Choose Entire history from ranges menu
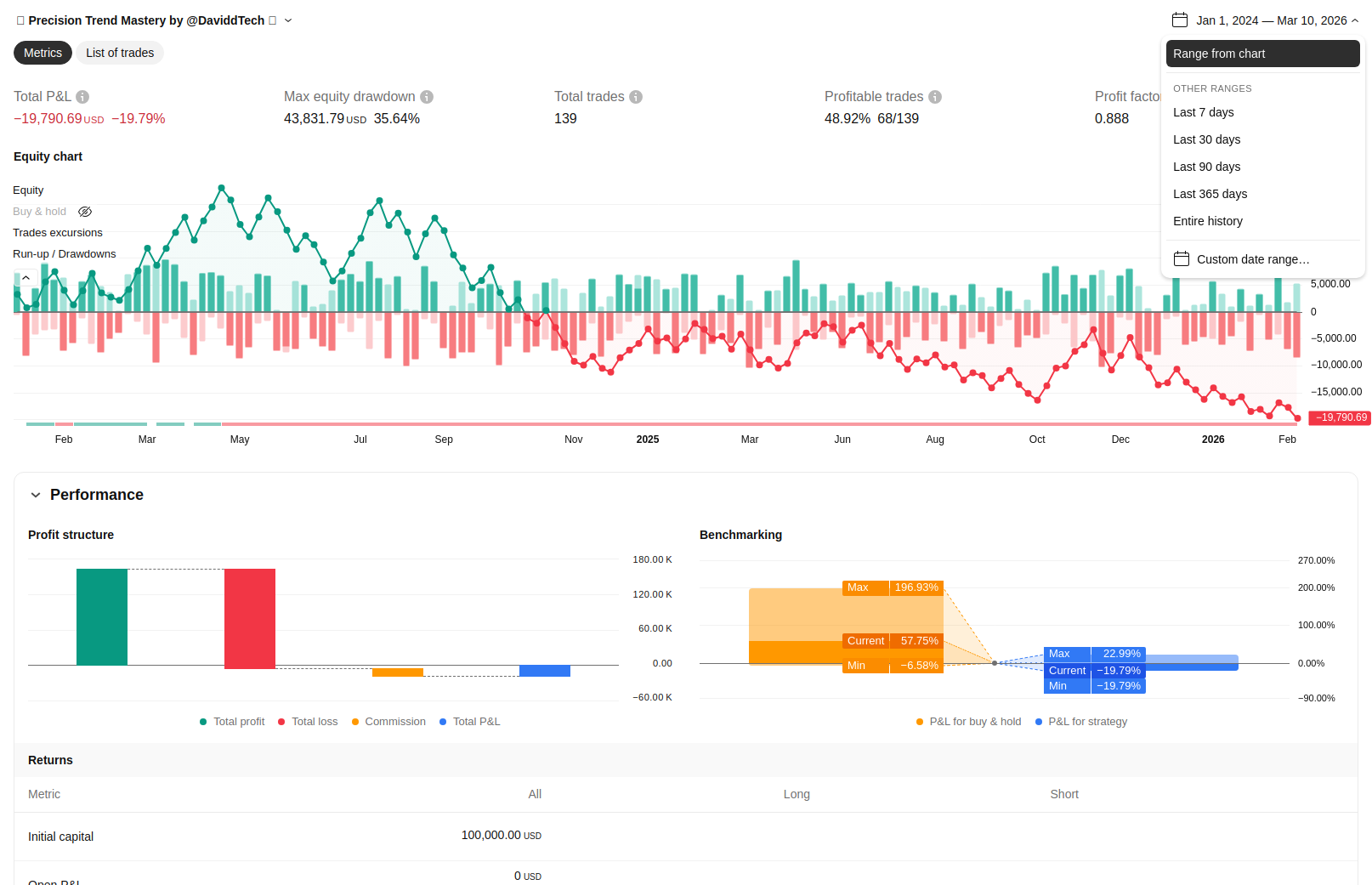The width and height of the screenshot is (1372, 885). click(x=1207, y=221)
